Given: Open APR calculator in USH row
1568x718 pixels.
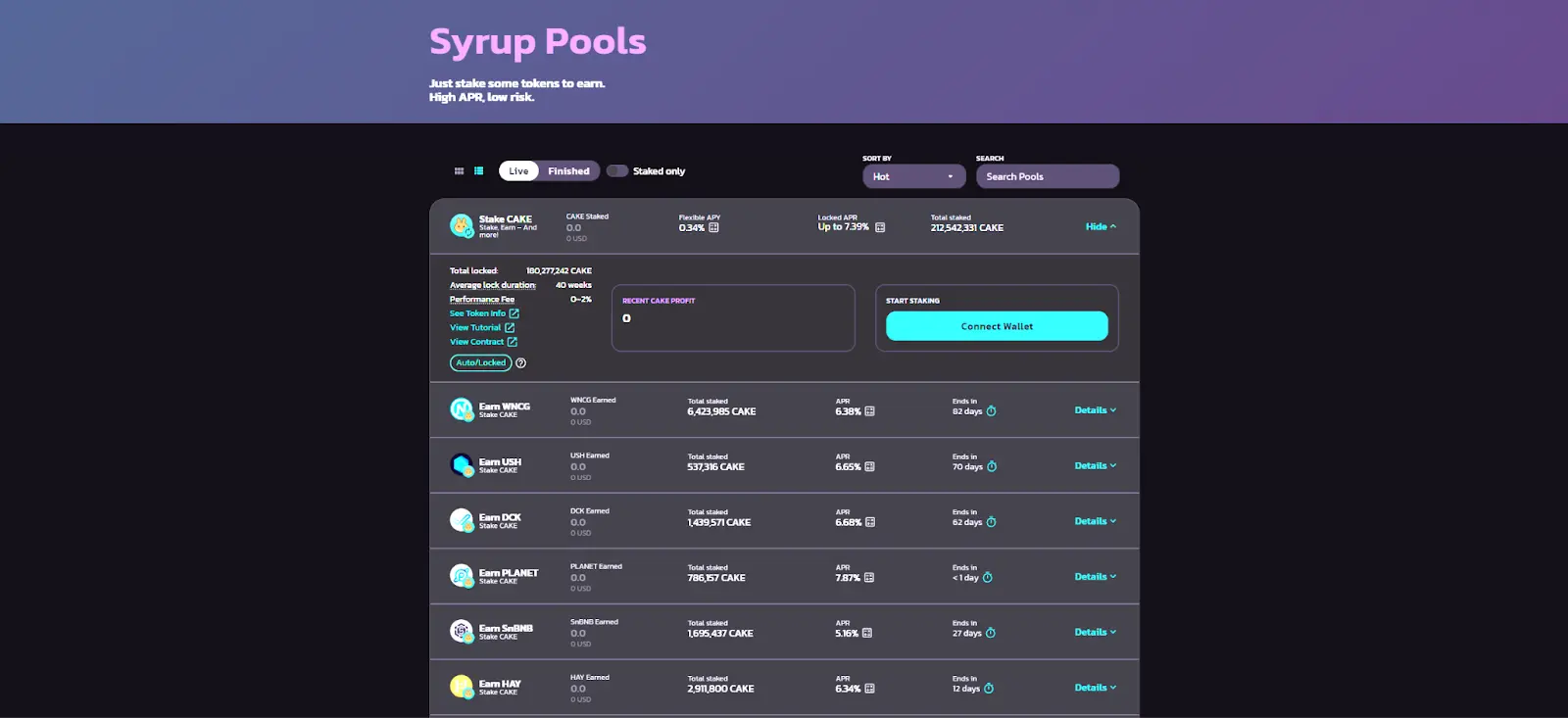Looking at the screenshot, I should coord(869,467).
